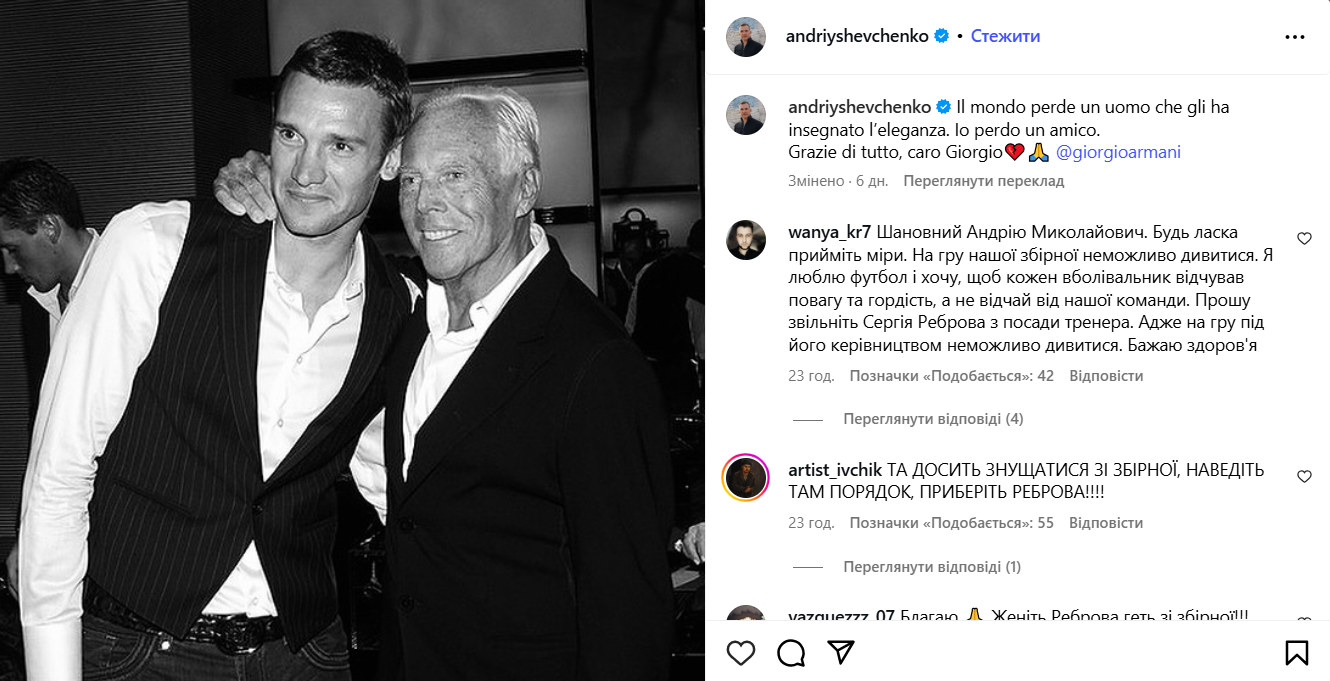
Task: Like the post with heart icon
Action: 741,653
